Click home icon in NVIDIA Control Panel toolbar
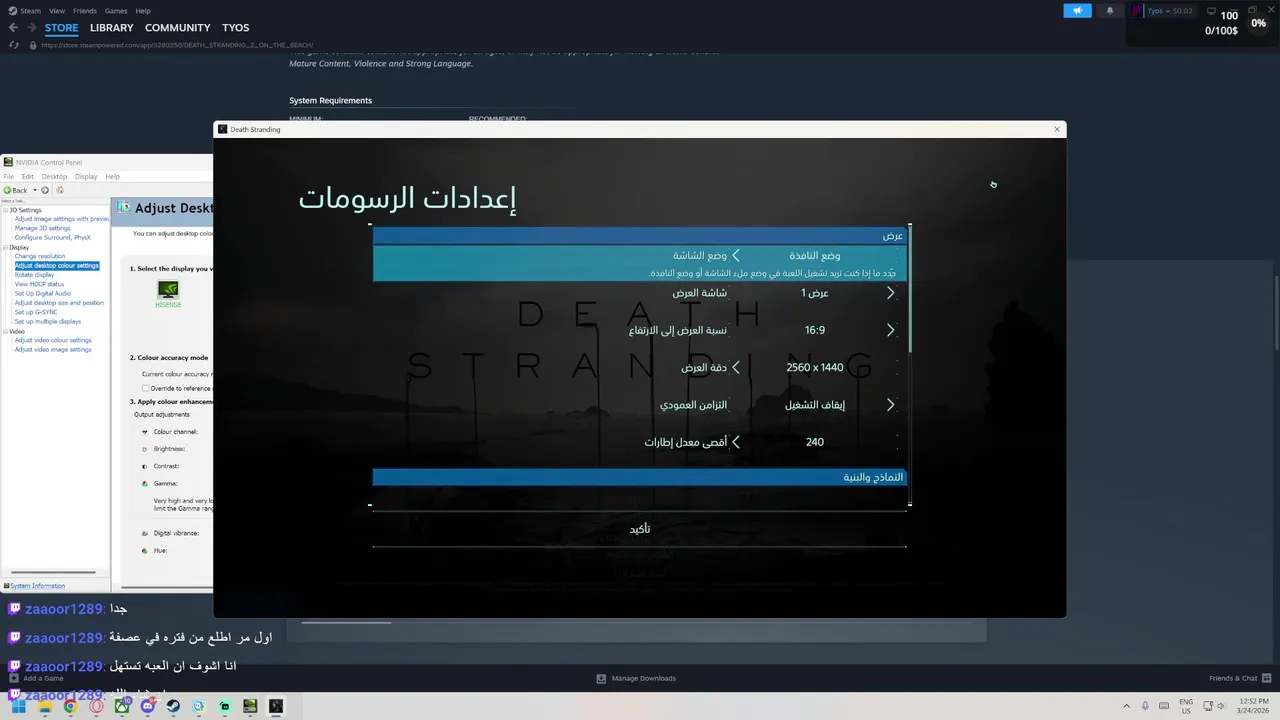 (x=59, y=190)
